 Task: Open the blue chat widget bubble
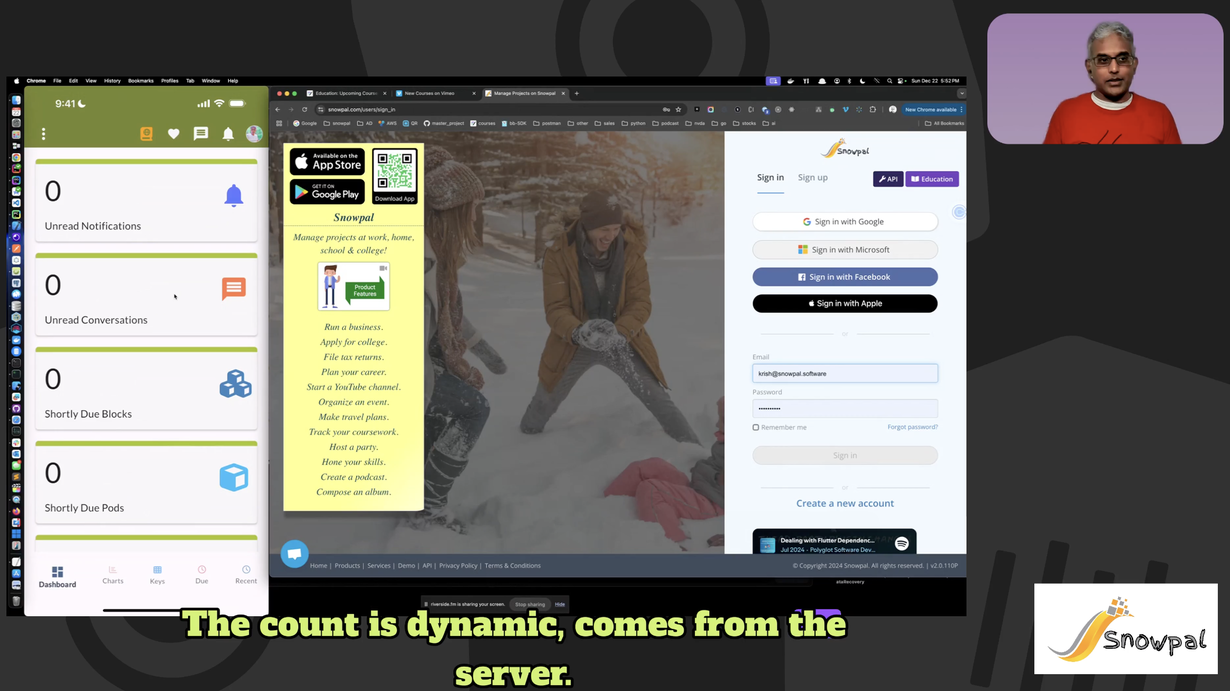coord(294,554)
